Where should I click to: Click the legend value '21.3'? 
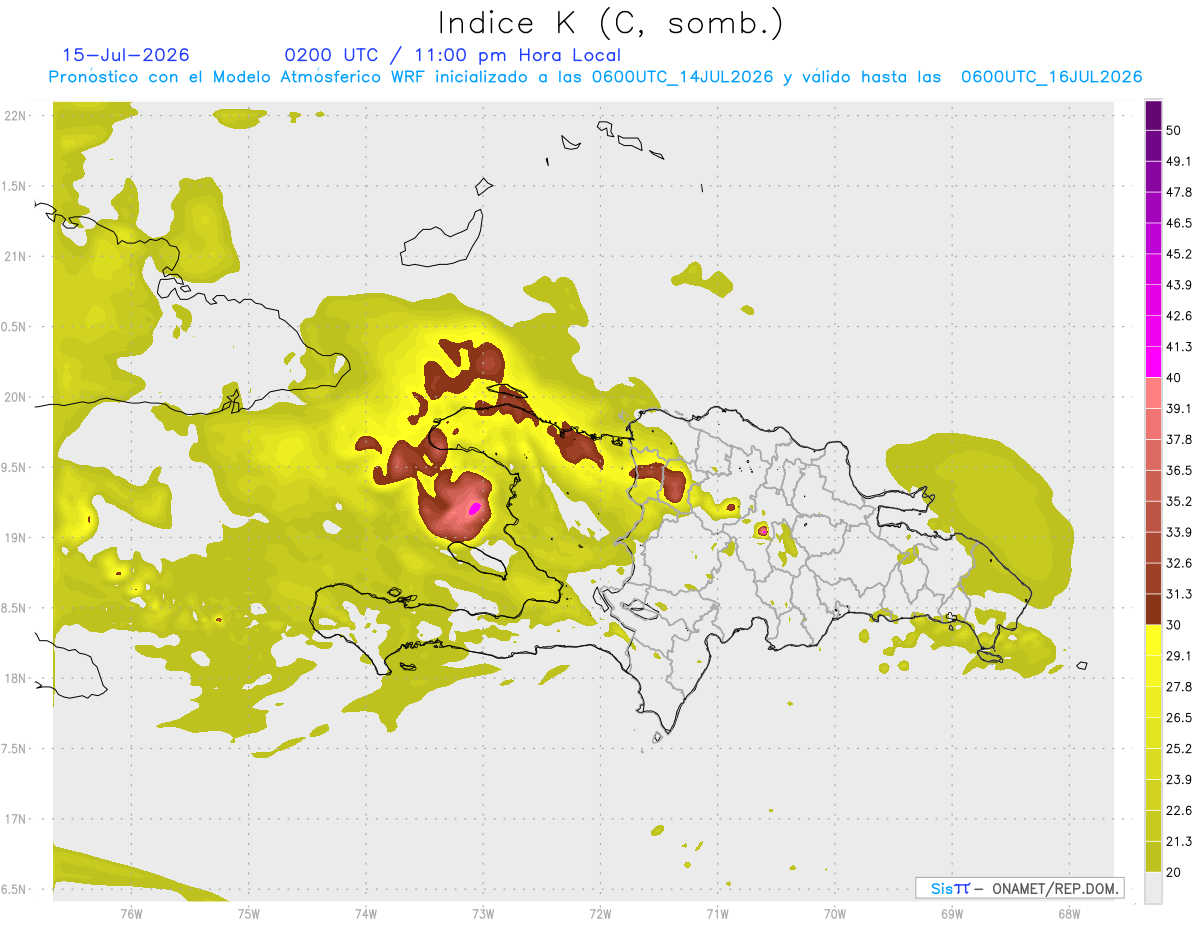click(1179, 842)
